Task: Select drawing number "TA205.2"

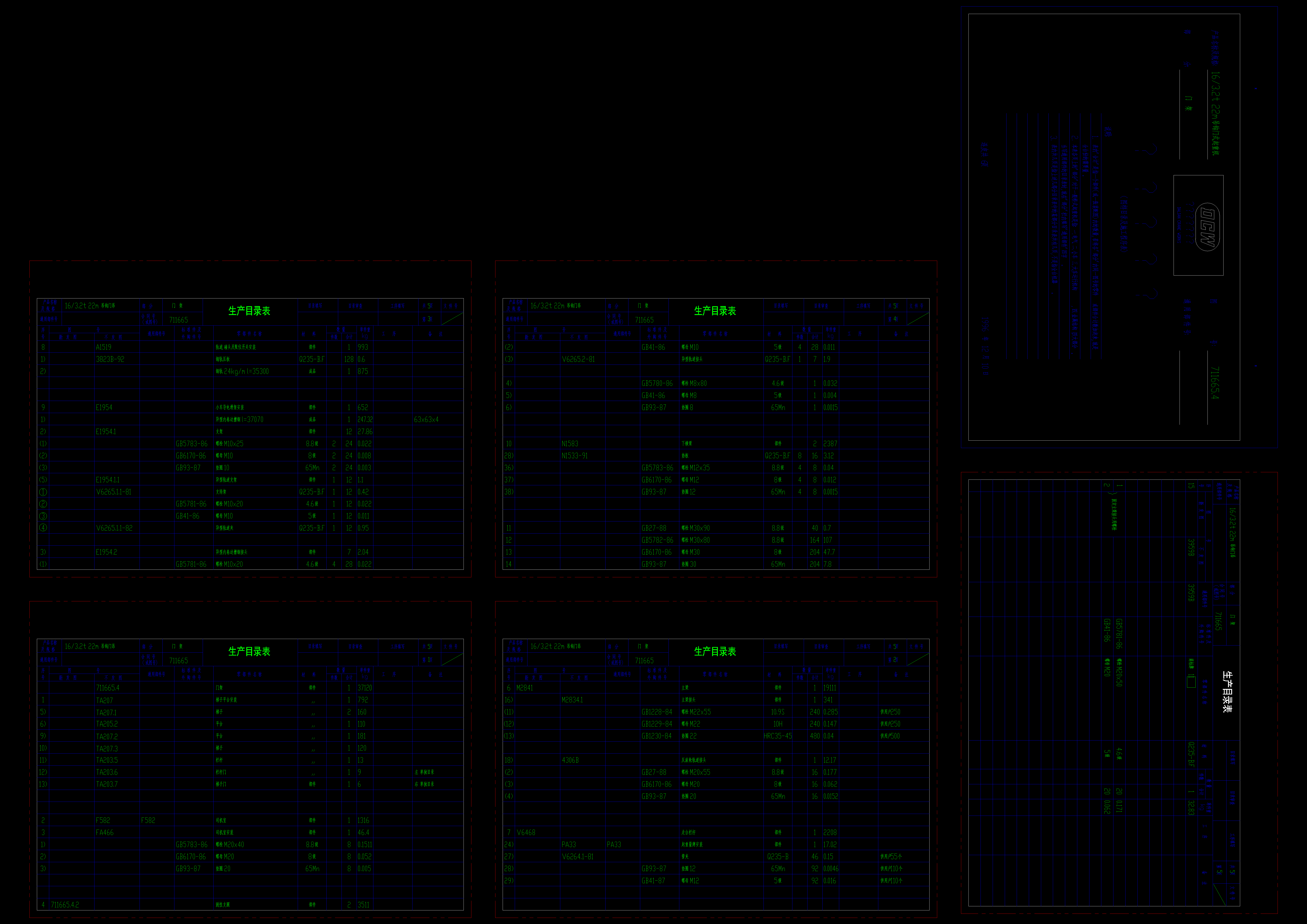Action: [x=107, y=724]
